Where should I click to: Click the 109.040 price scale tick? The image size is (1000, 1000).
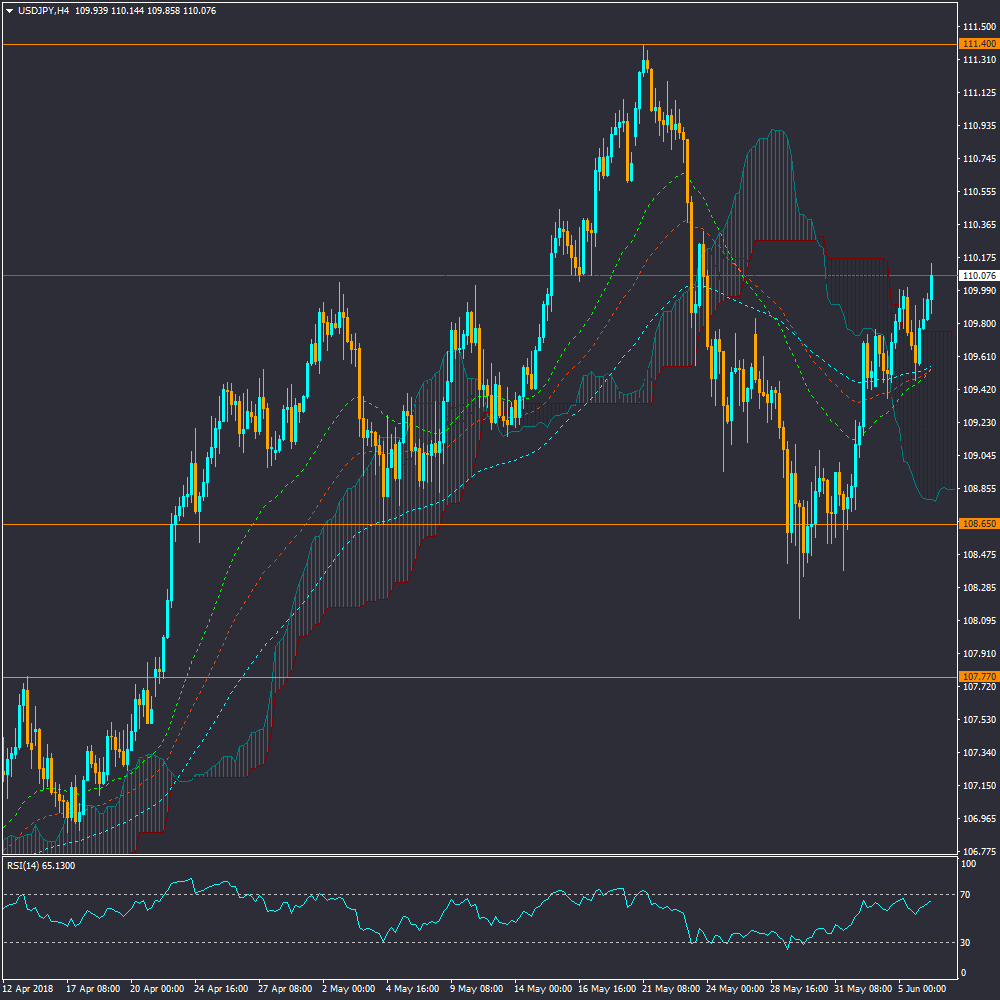[x=978, y=456]
